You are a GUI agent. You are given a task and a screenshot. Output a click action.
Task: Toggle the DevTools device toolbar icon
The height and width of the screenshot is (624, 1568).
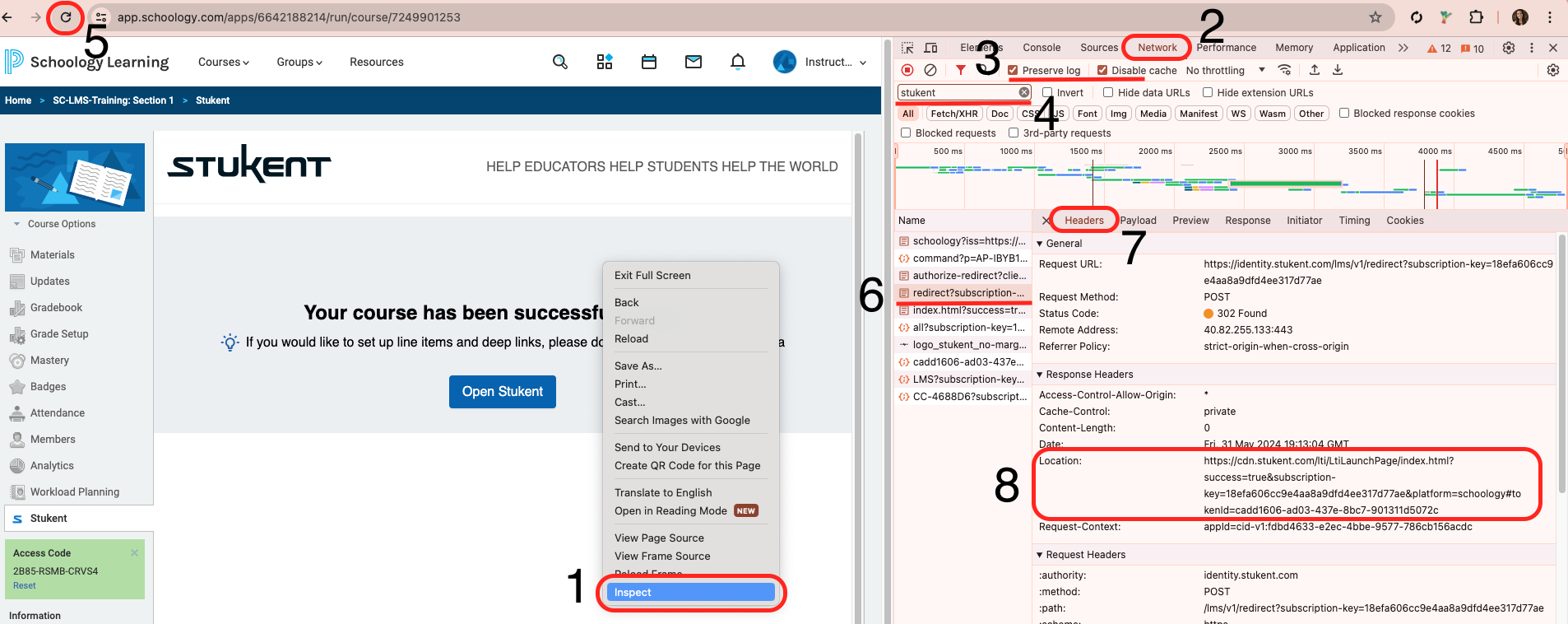pyautogui.click(x=930, y=48)
